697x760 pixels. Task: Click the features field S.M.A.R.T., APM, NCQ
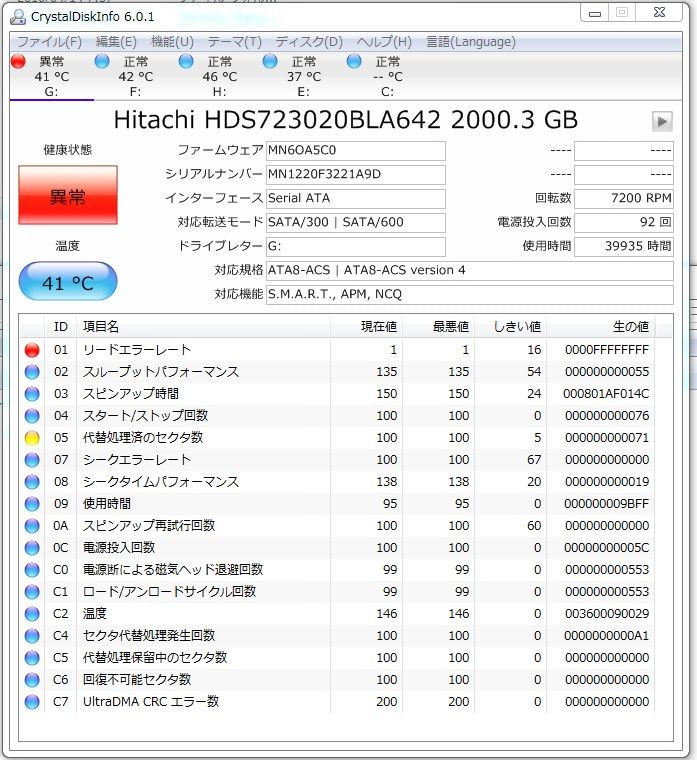tap(470, 295)
